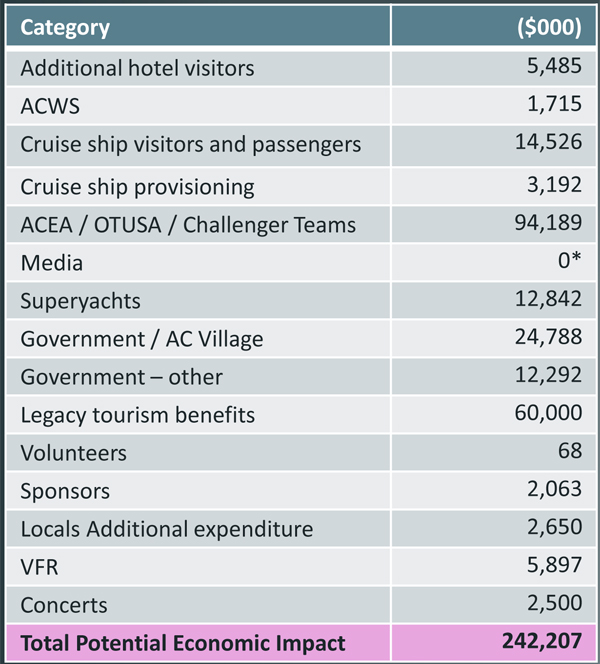
Task: Click the Concerts row label
Action: coord(63,605)
